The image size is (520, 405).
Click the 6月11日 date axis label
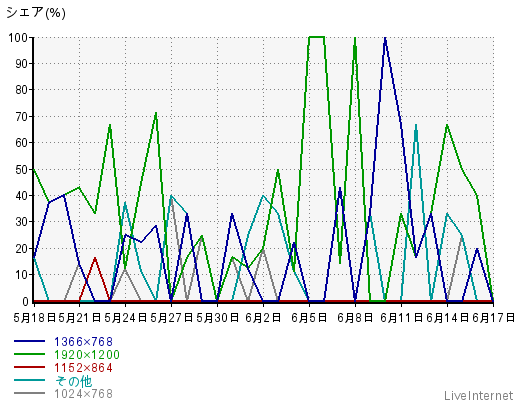(x=401, y=318)
